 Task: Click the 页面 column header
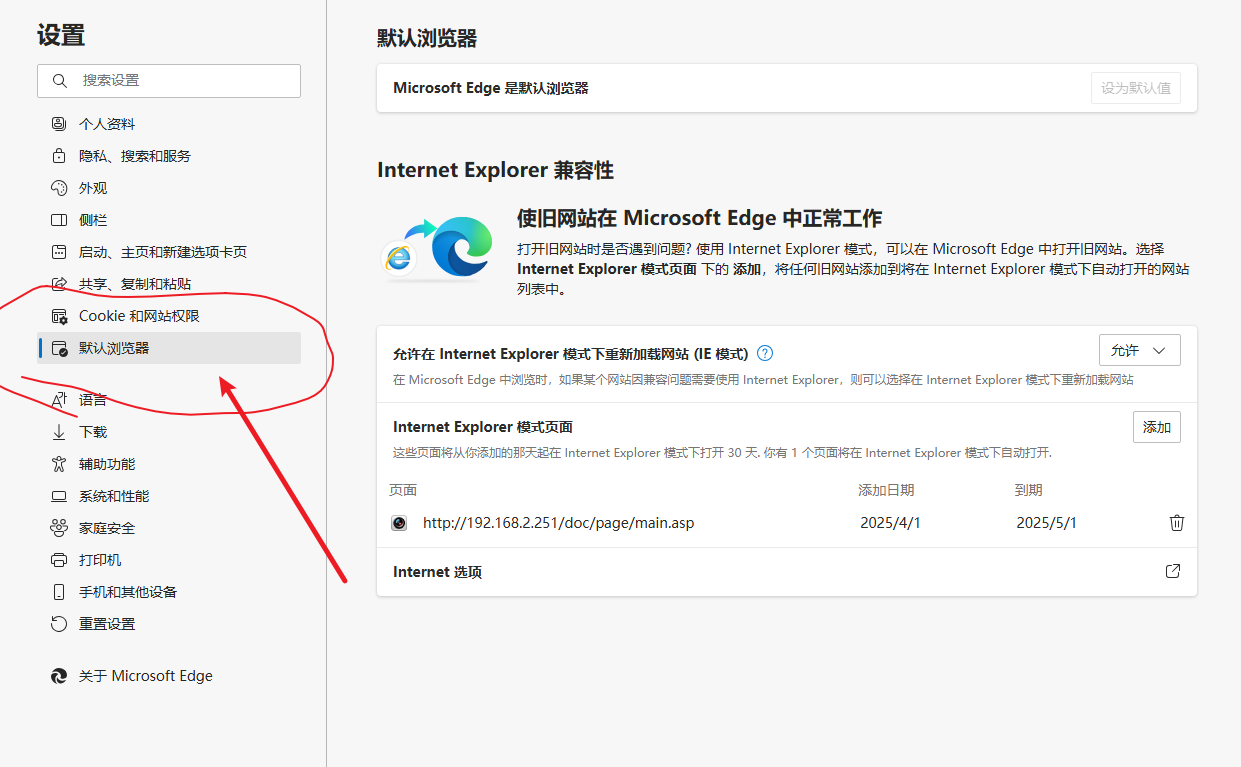[x=403, y=490]
